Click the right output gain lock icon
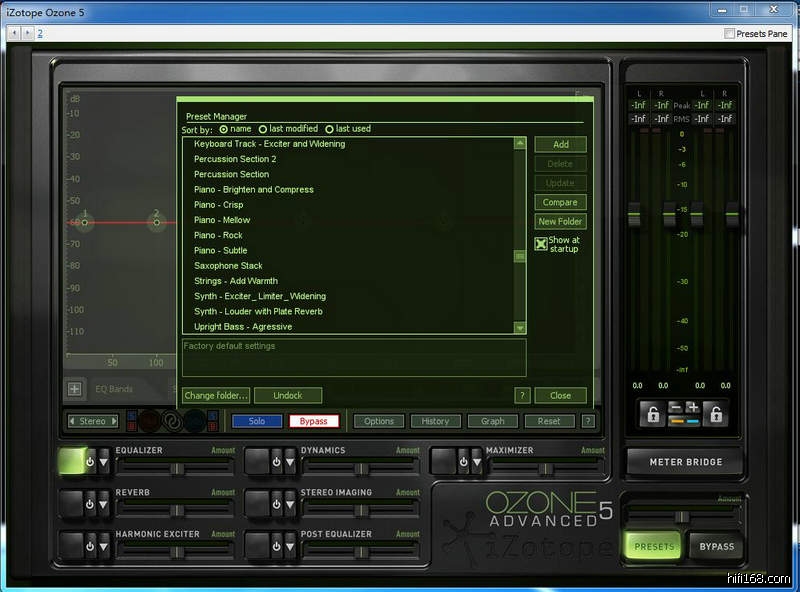 715,414
